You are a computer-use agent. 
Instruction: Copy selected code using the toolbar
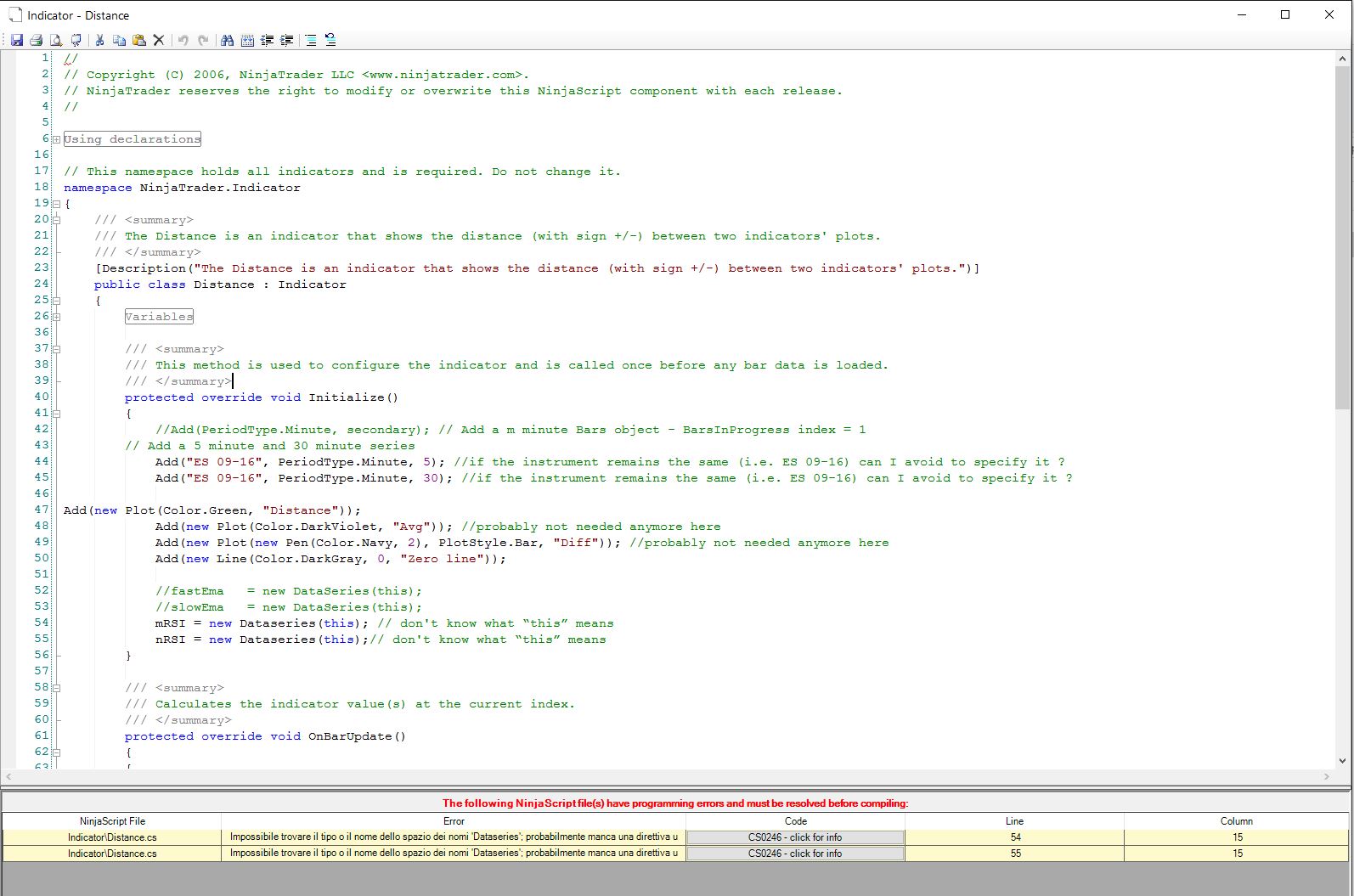coord(119,40)
